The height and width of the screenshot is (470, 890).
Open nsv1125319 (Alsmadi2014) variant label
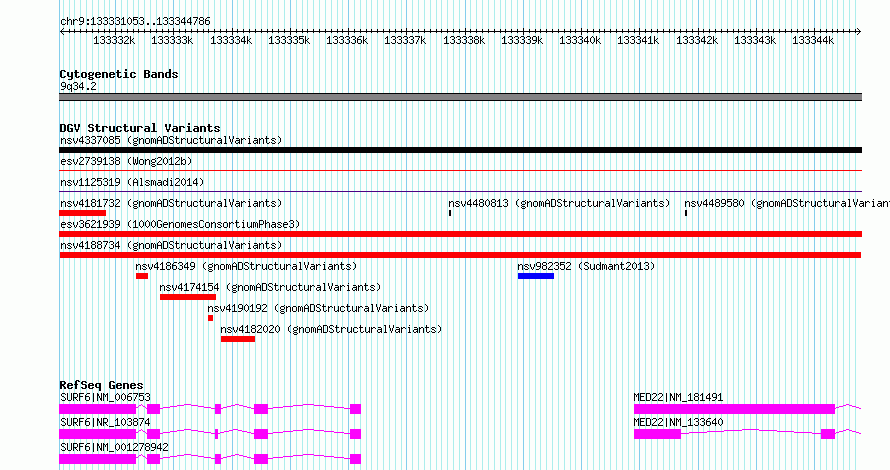pyautogui.click(x=132, y=182)
